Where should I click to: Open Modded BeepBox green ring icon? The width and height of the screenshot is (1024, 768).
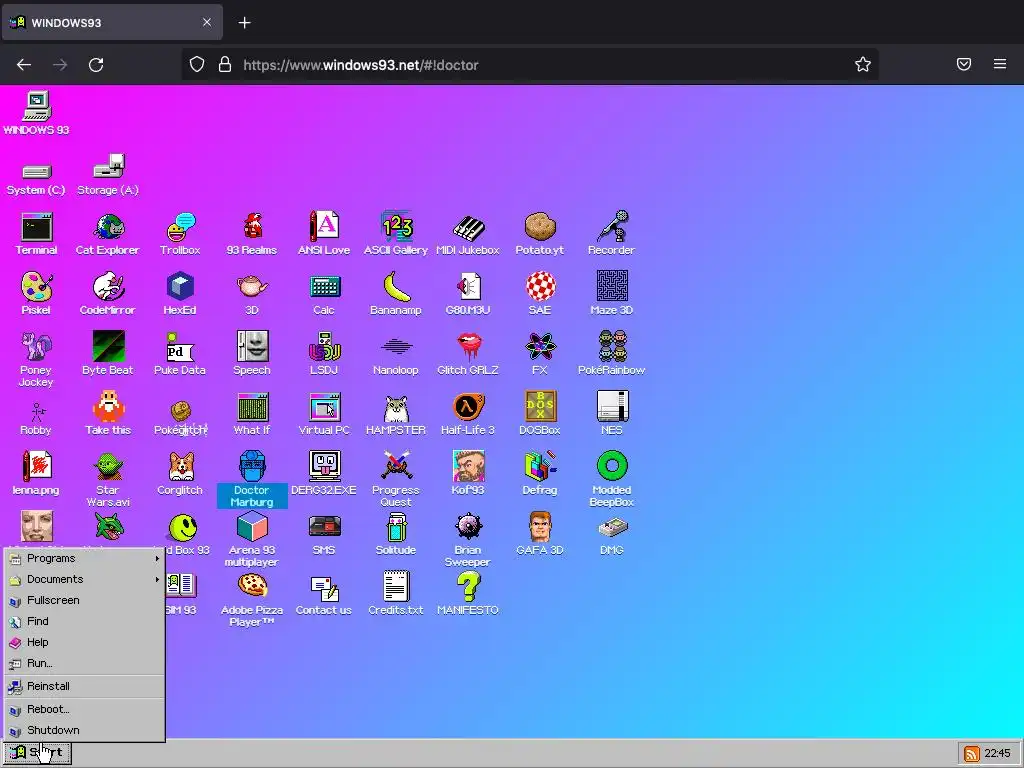[611, 479]
